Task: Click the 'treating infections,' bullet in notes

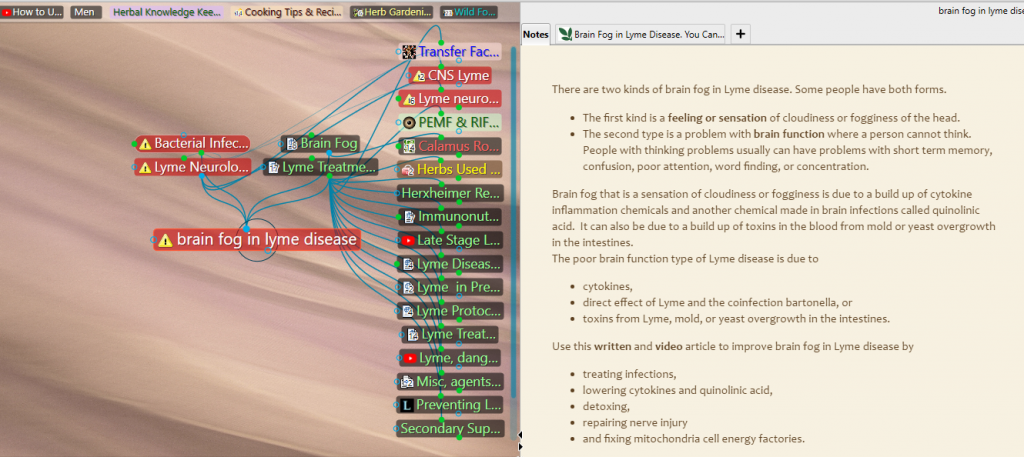Action: (630, 374)
